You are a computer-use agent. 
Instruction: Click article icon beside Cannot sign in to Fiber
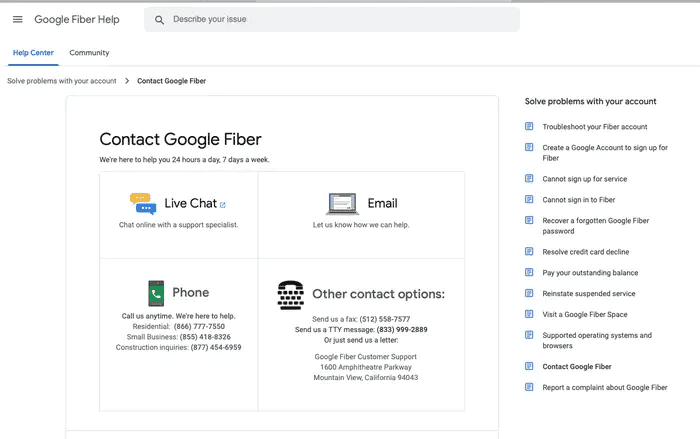529,199
